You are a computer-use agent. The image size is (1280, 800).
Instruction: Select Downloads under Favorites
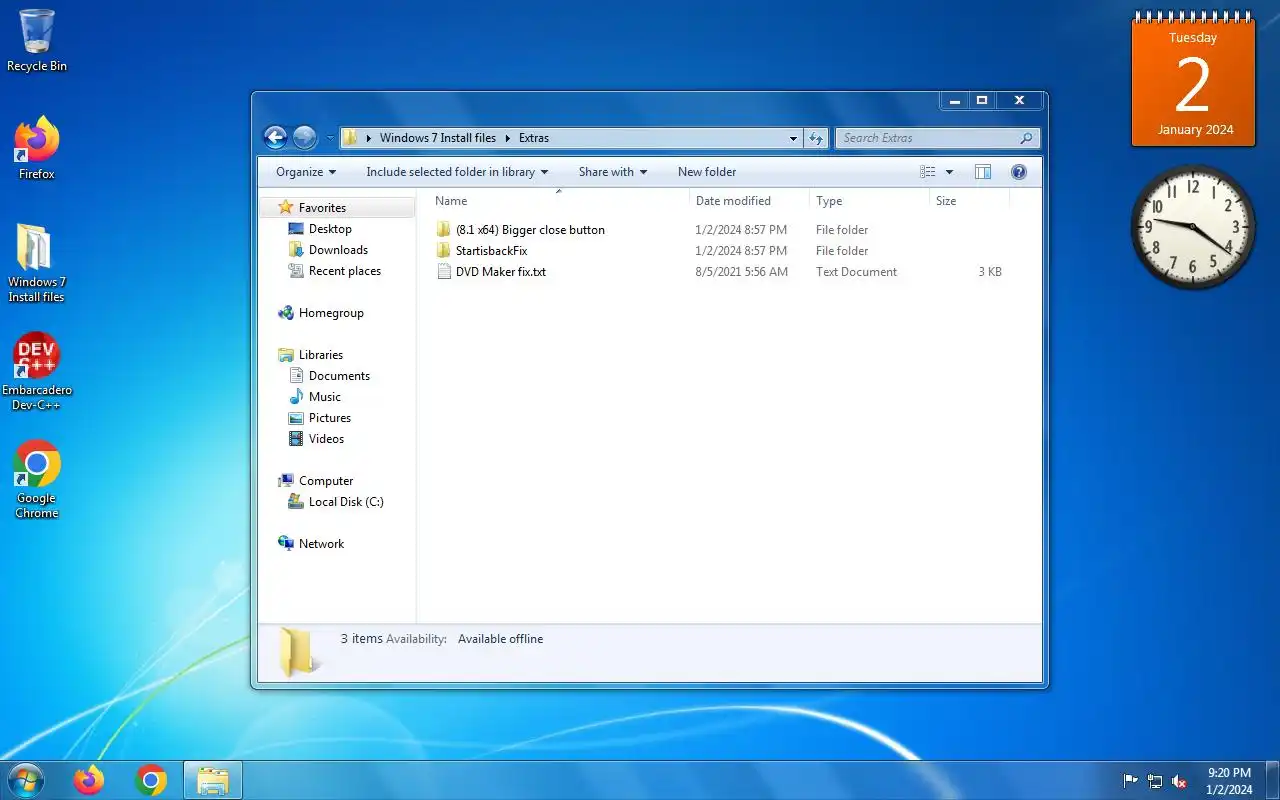pos(338,250)
